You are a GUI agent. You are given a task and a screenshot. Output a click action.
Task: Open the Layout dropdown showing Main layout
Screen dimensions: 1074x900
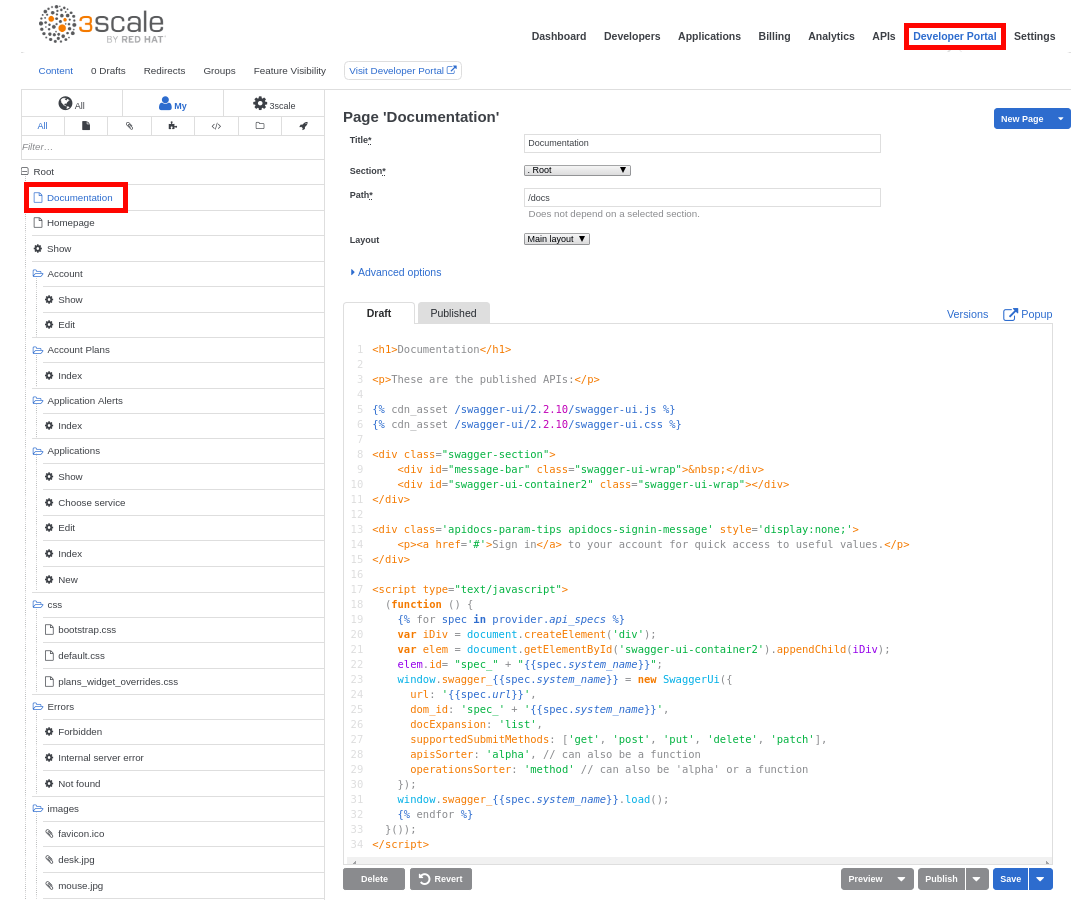tap(556, 238)
